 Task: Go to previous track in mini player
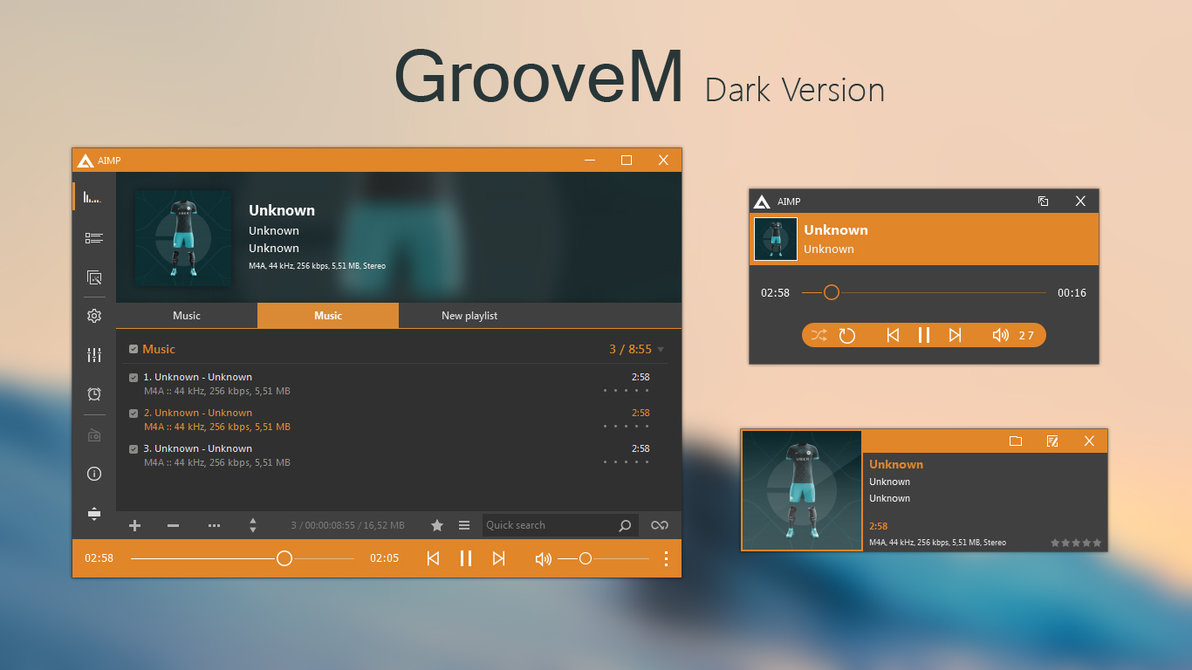(892, 335)
